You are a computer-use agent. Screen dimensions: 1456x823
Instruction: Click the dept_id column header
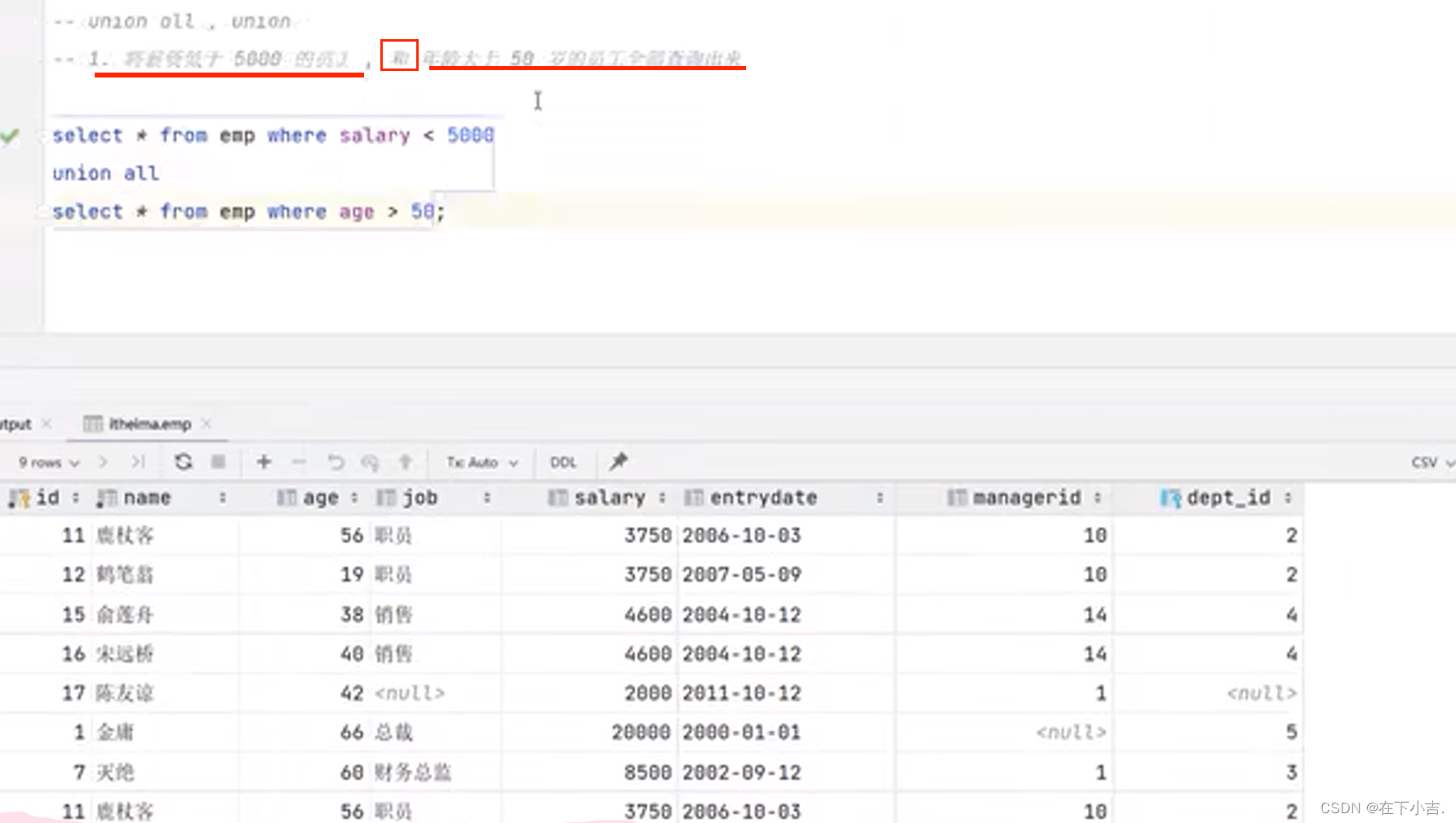point(1228,498)
